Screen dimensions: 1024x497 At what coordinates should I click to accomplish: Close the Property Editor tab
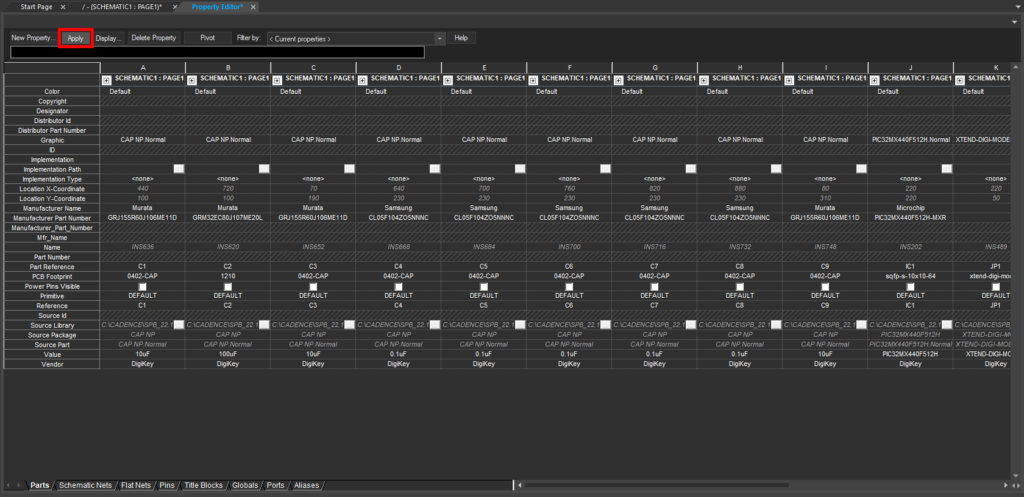coord(253,7)
